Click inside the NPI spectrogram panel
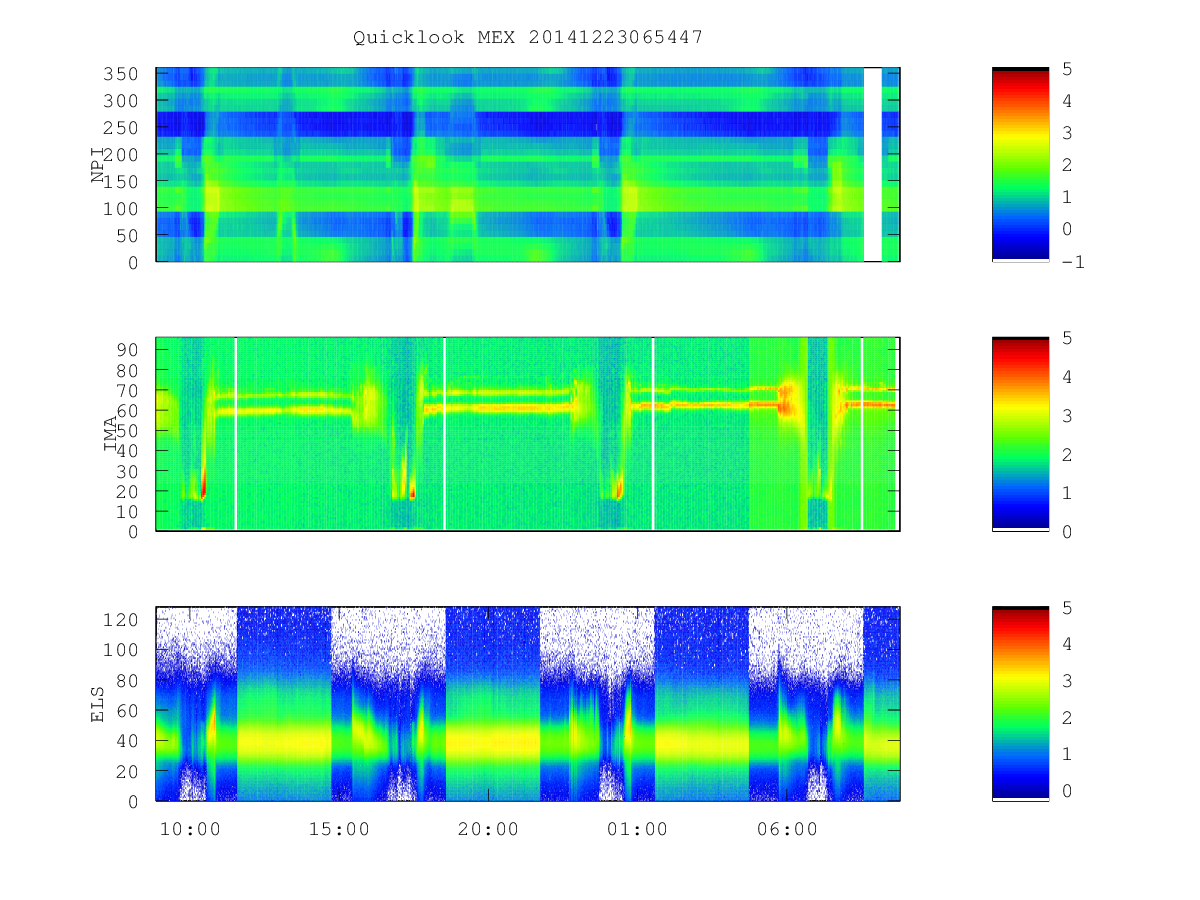Image resolution: width=1200 pixels, height=900 pixels. (528, 165)
